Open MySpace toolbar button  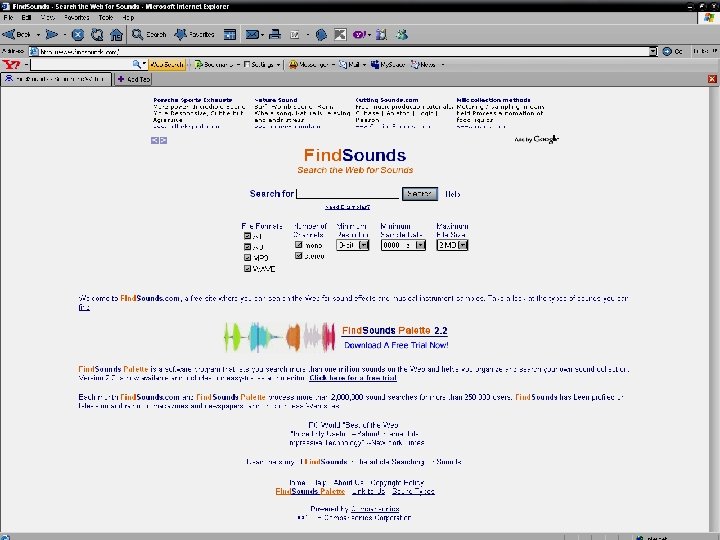click(388, 65)
